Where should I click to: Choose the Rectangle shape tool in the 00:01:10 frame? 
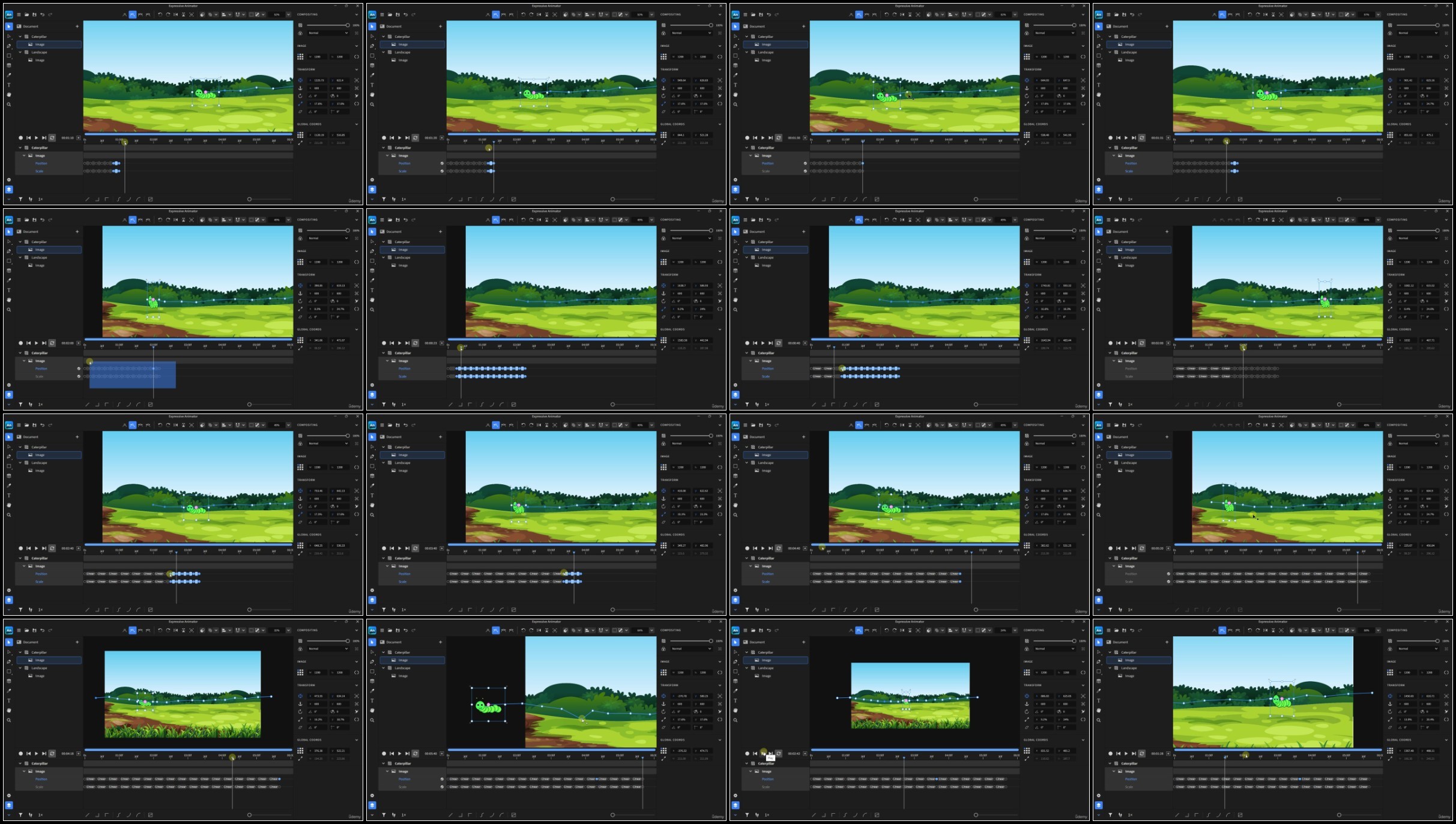click(9, 55)
